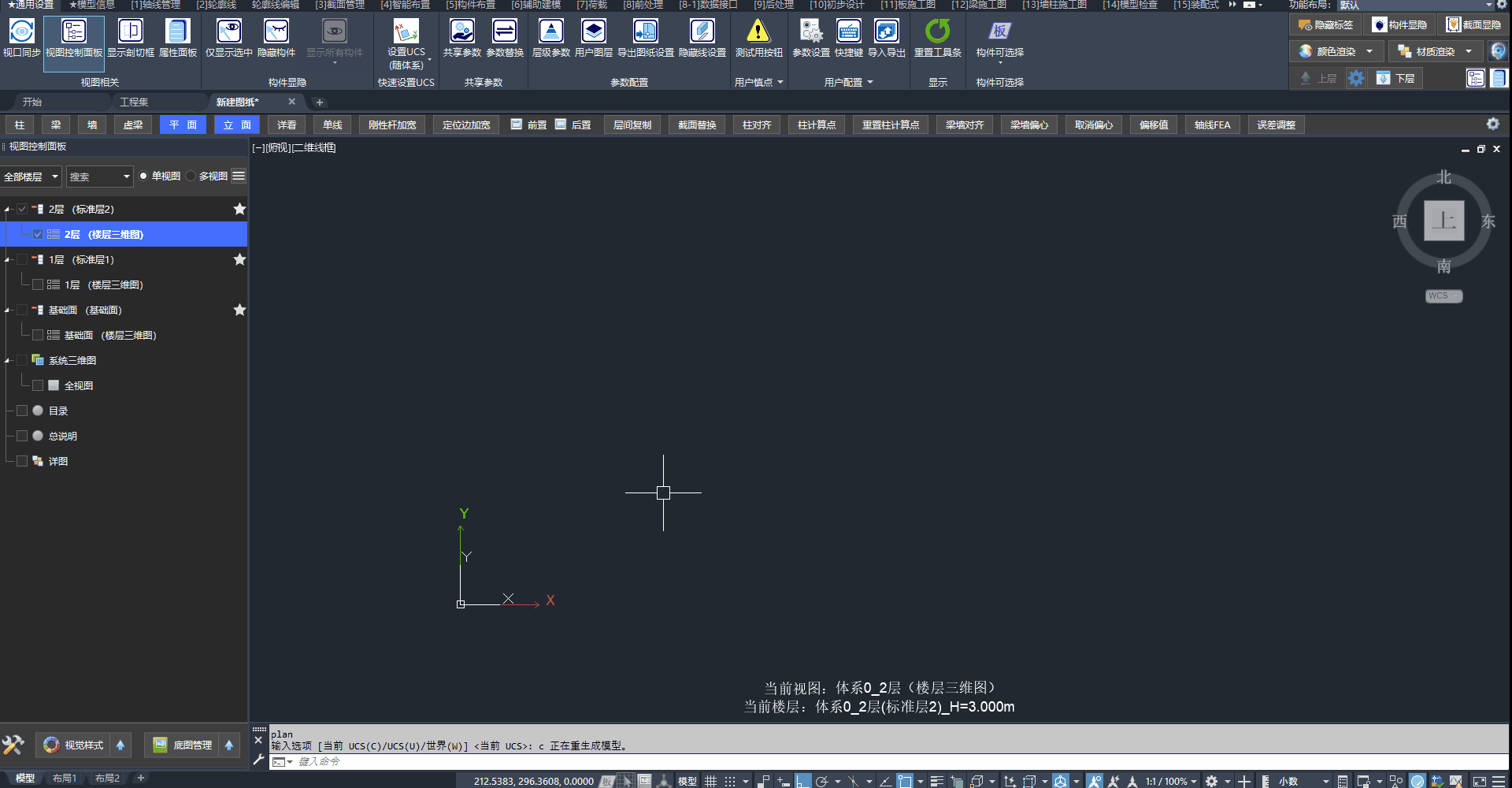Click the 显示剖切框 section box icon
Screen dimensions: 1512x788
131,32
